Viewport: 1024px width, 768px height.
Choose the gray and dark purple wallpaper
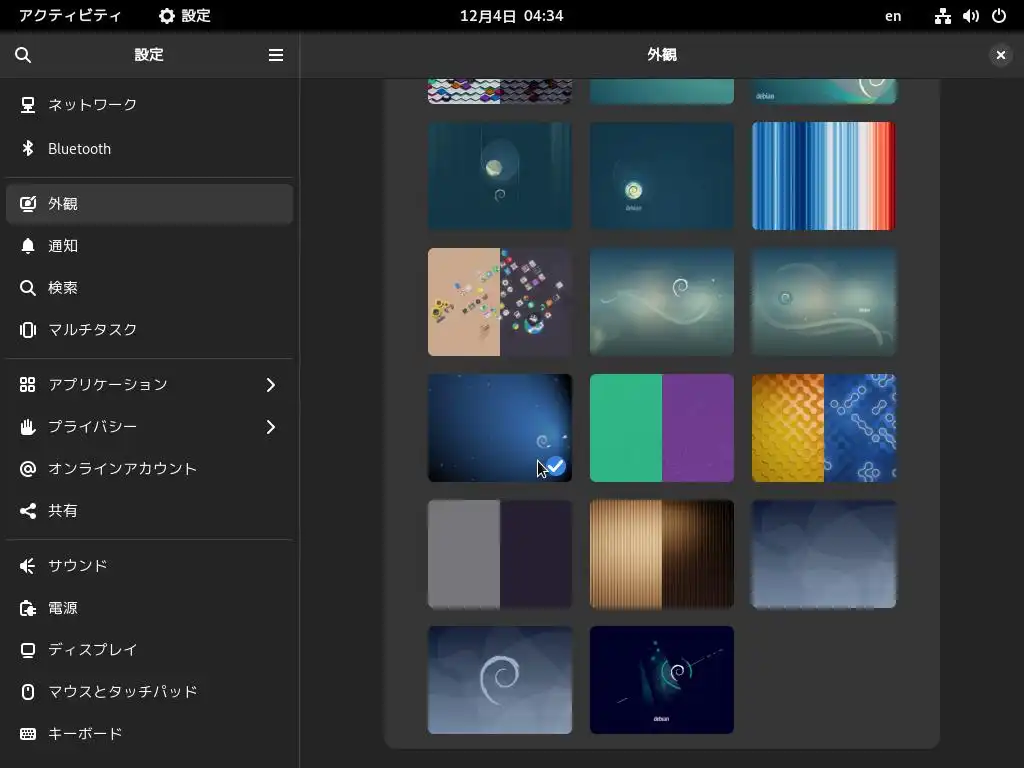pos(500,554)
